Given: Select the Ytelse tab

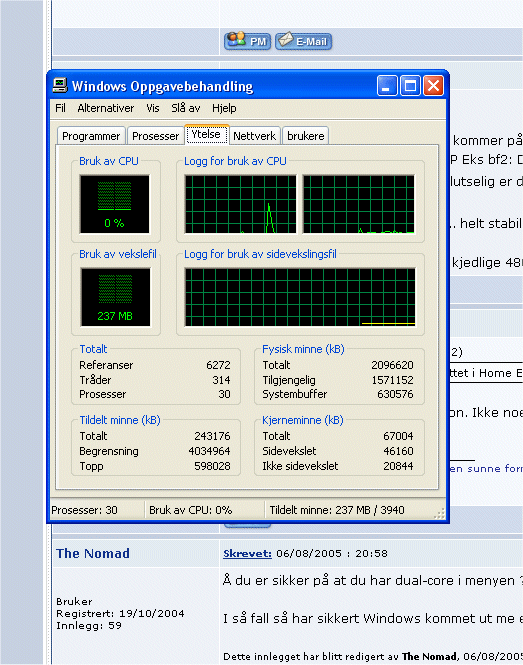Looking at the screenshot, I should click(x=206, y=134).
